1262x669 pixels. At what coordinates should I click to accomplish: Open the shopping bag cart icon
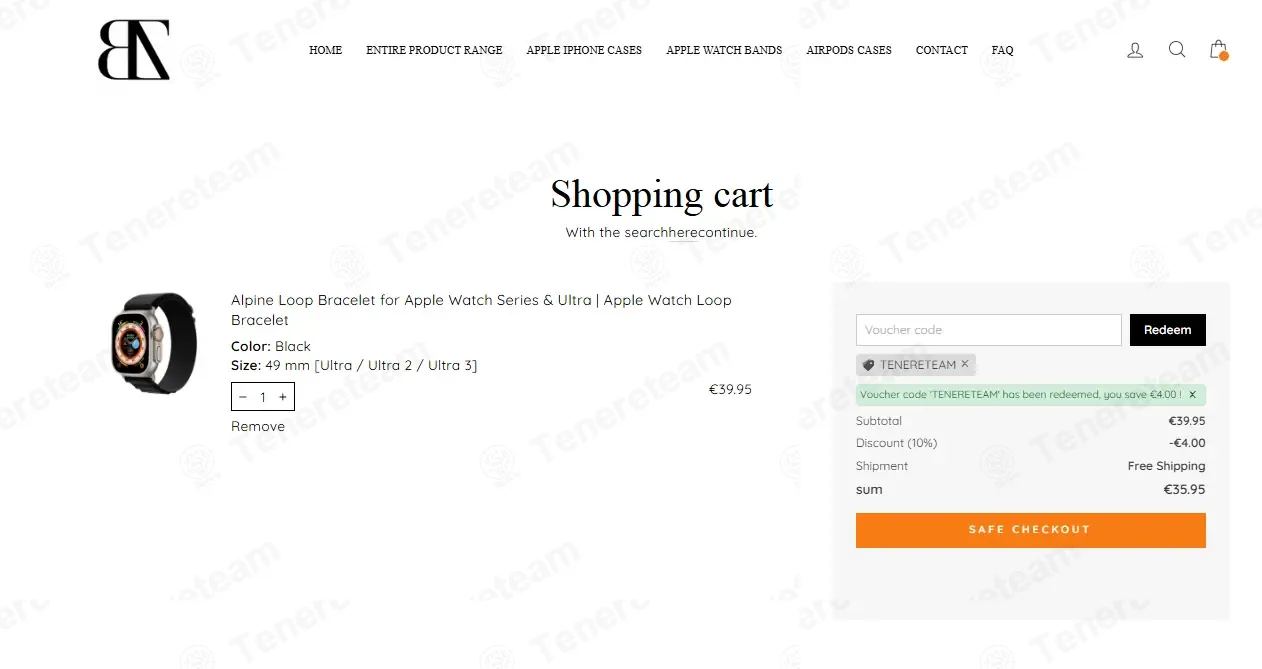click(1218, 49)
